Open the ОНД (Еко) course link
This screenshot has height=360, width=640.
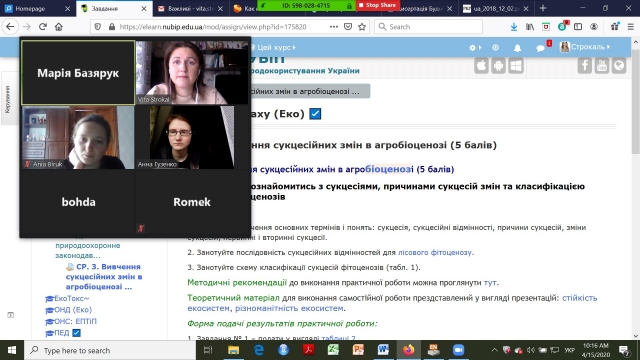(x=73, y=310)
